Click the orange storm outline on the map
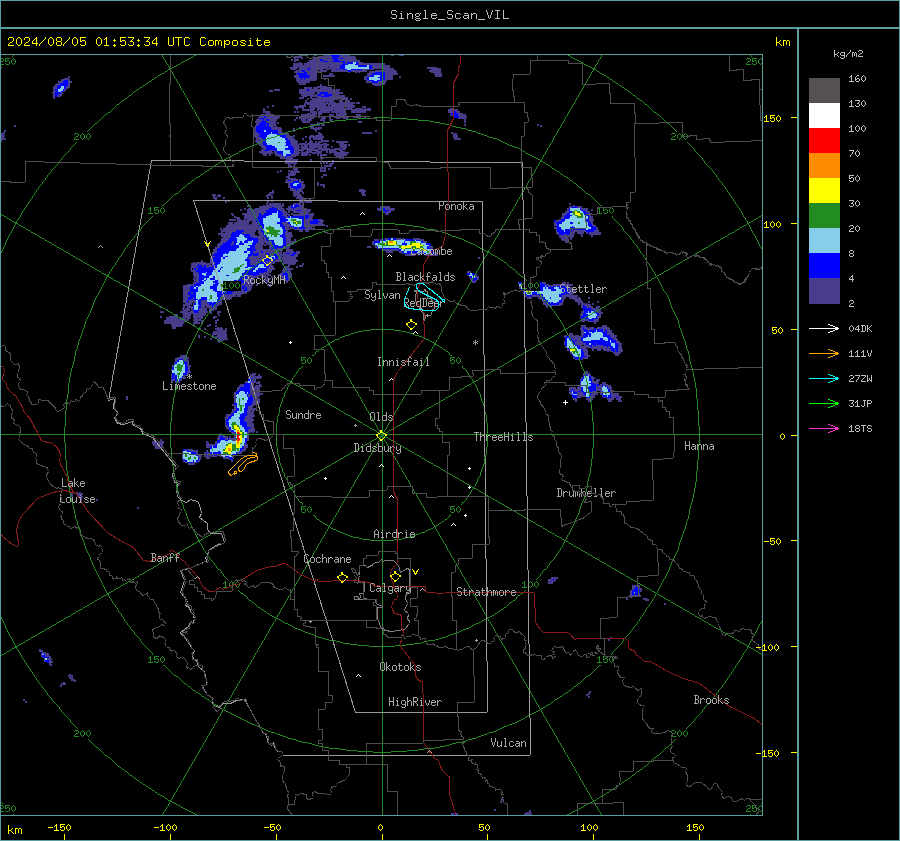 (243, 464)
